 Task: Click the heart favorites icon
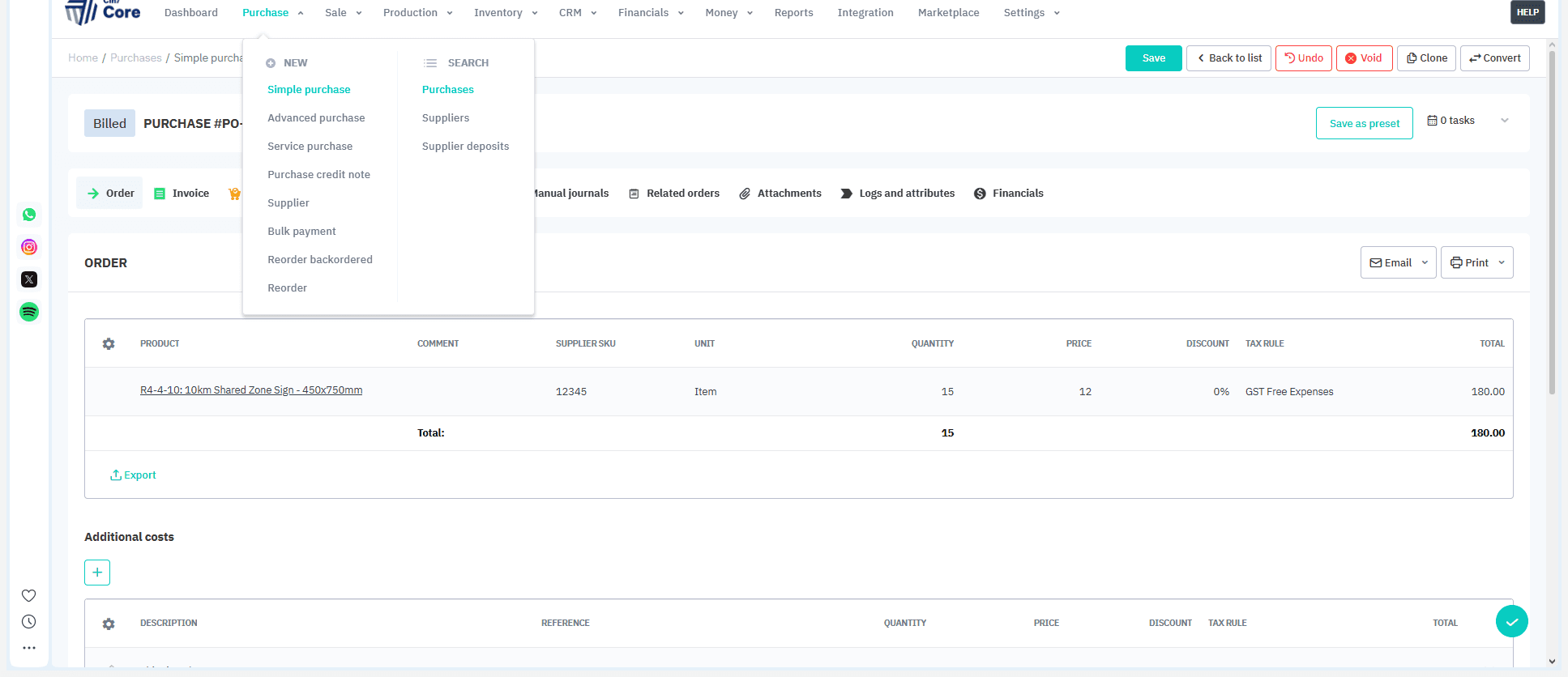[x=28, y=595]
